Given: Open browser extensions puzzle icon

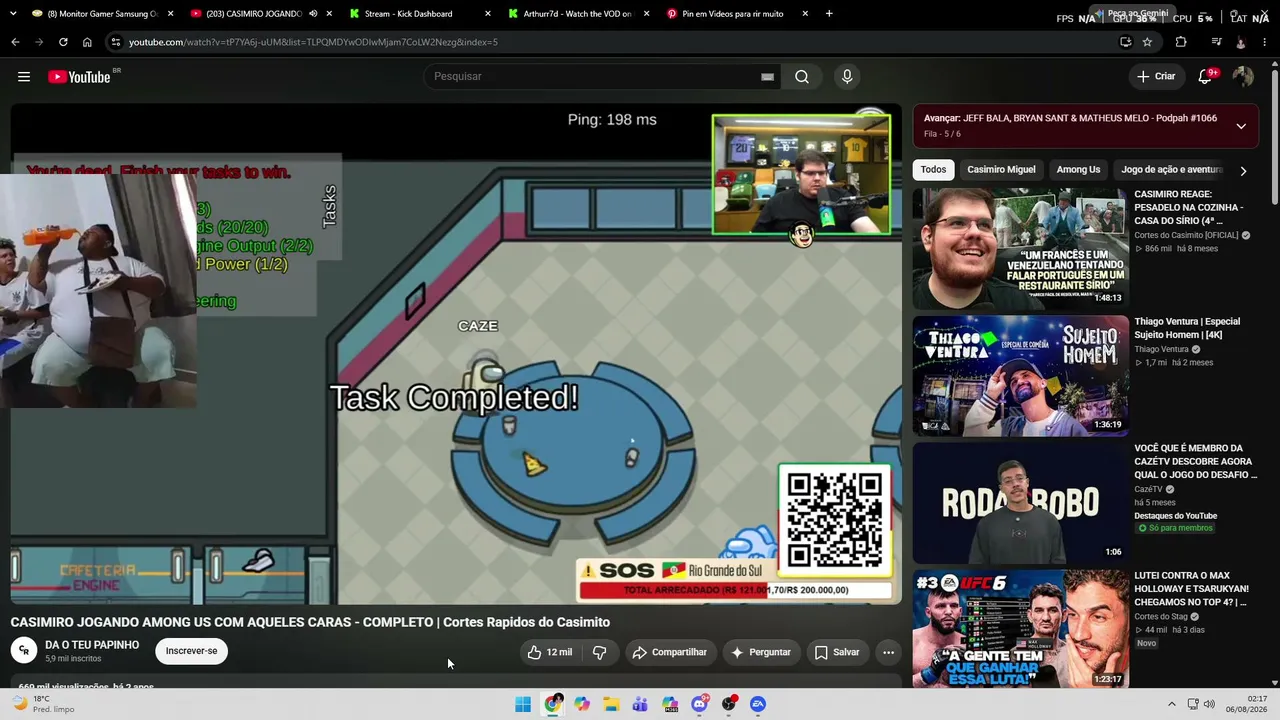Looking at the screenshot, I should pyautogui.click(x=1181, y=42).
